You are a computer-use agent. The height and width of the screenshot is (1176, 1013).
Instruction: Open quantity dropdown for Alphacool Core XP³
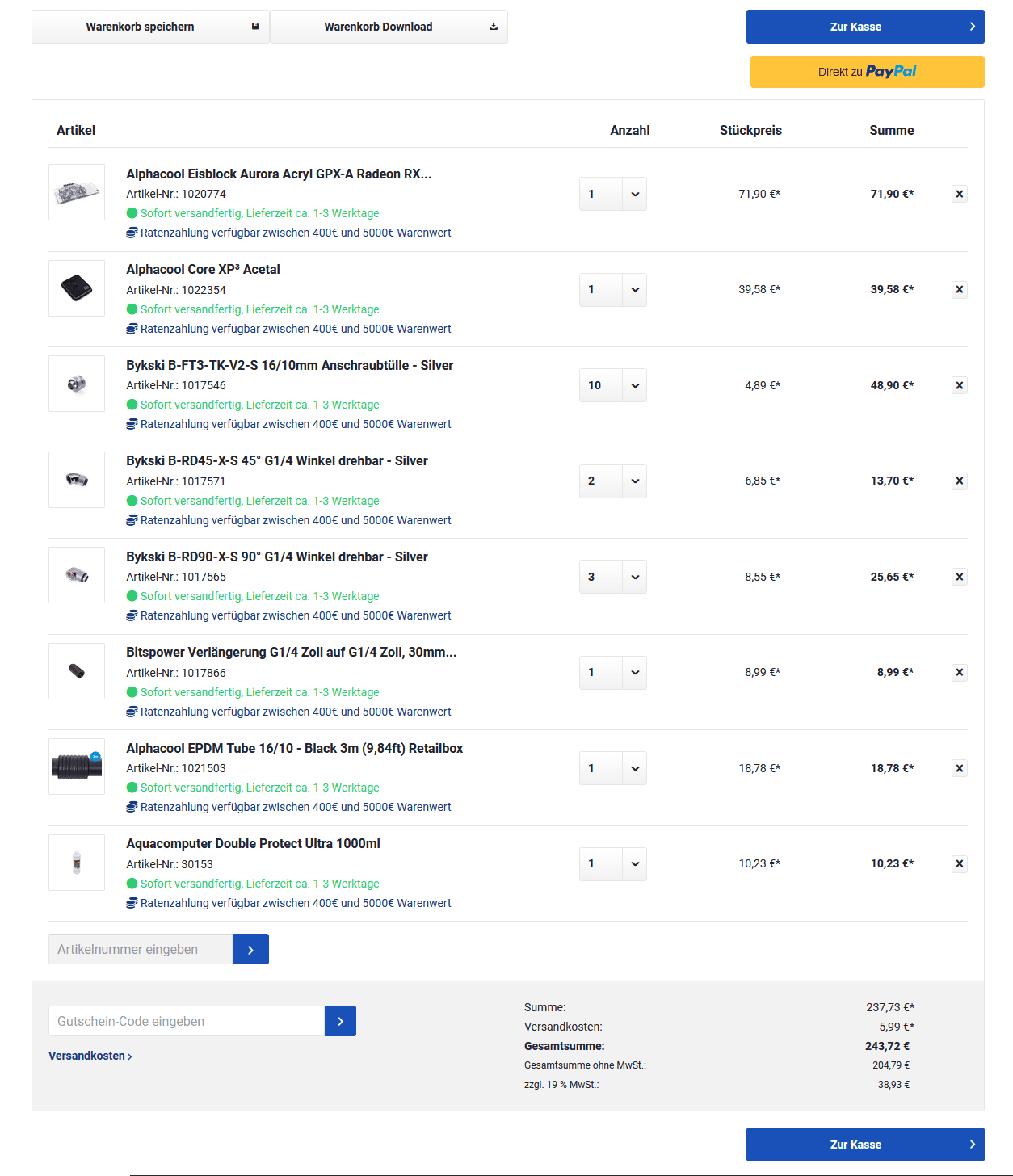[613, 289]
